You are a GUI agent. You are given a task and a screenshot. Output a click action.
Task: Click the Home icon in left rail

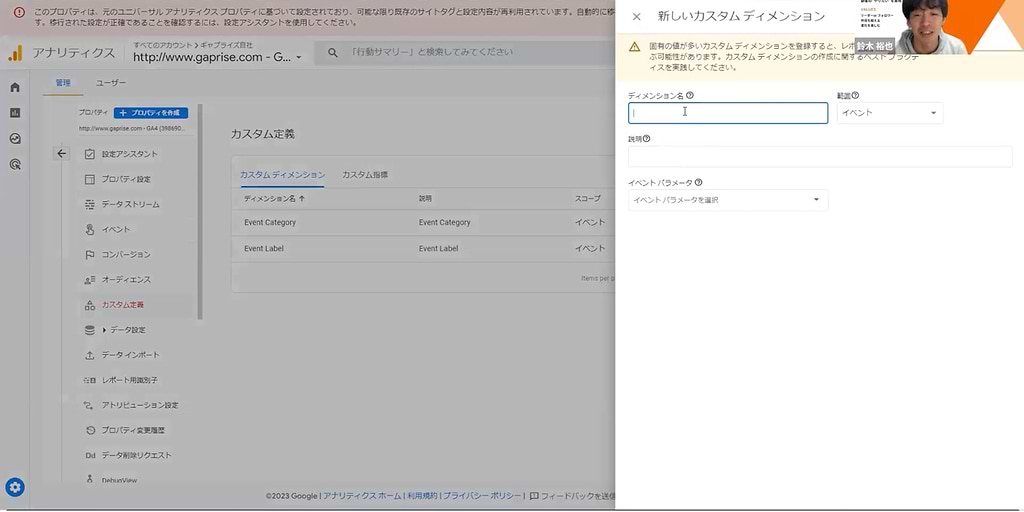(15, 87)
